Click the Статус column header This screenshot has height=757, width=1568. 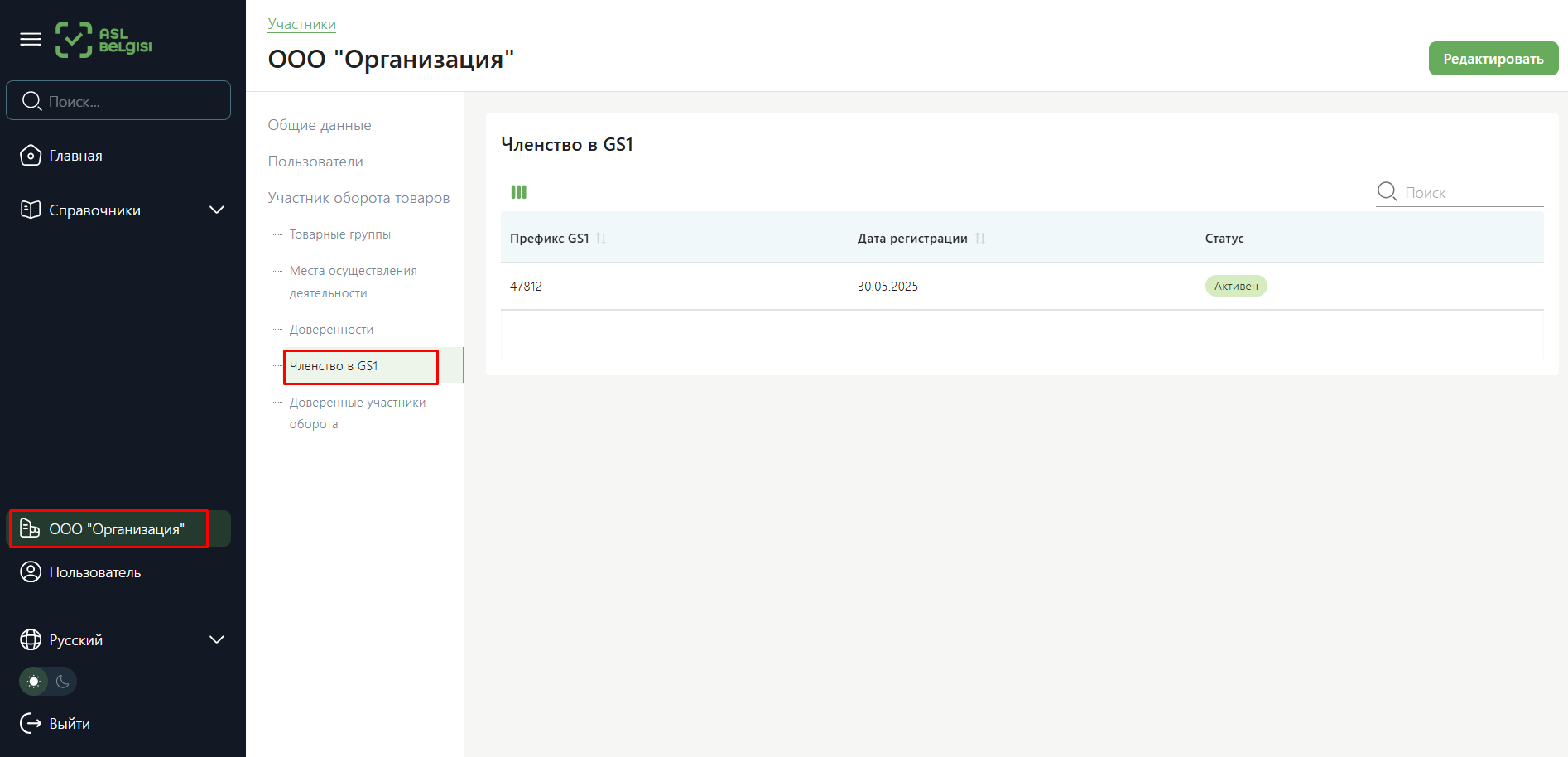coord(1224,239)
